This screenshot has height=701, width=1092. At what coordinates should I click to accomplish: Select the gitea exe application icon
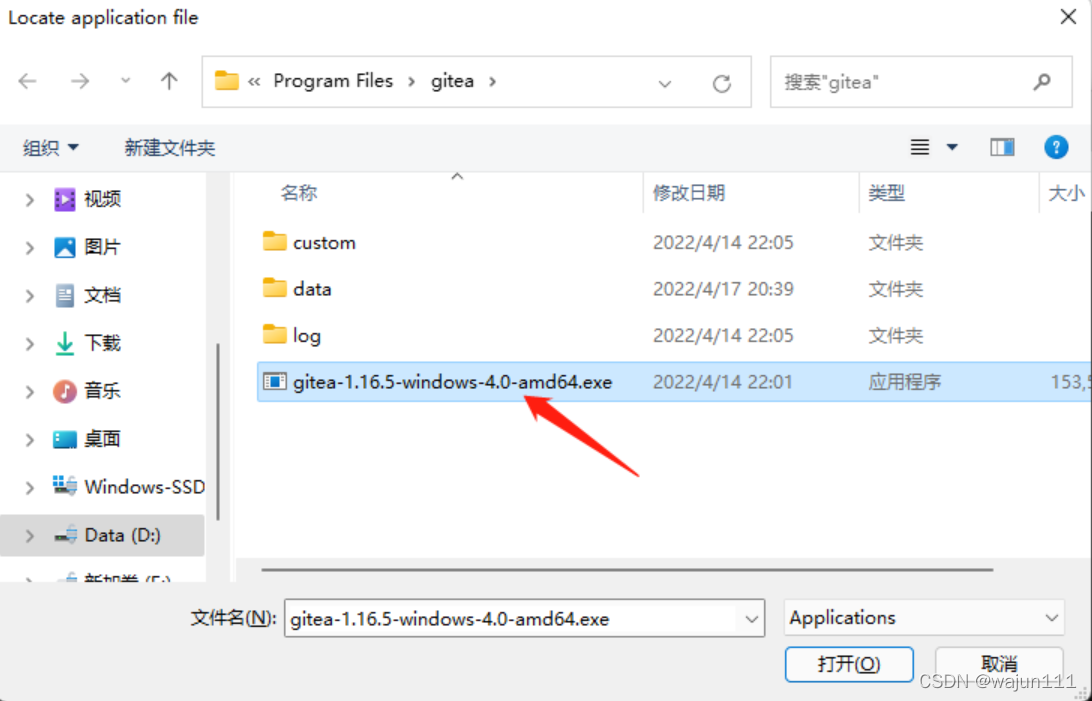tap(274, 381)
